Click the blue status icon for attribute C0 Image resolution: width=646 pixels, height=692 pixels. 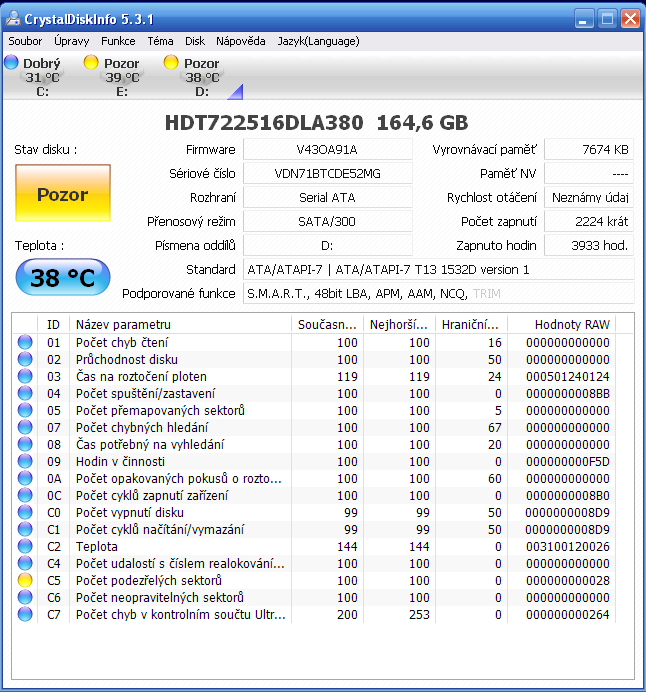click(x=25, y=512)
